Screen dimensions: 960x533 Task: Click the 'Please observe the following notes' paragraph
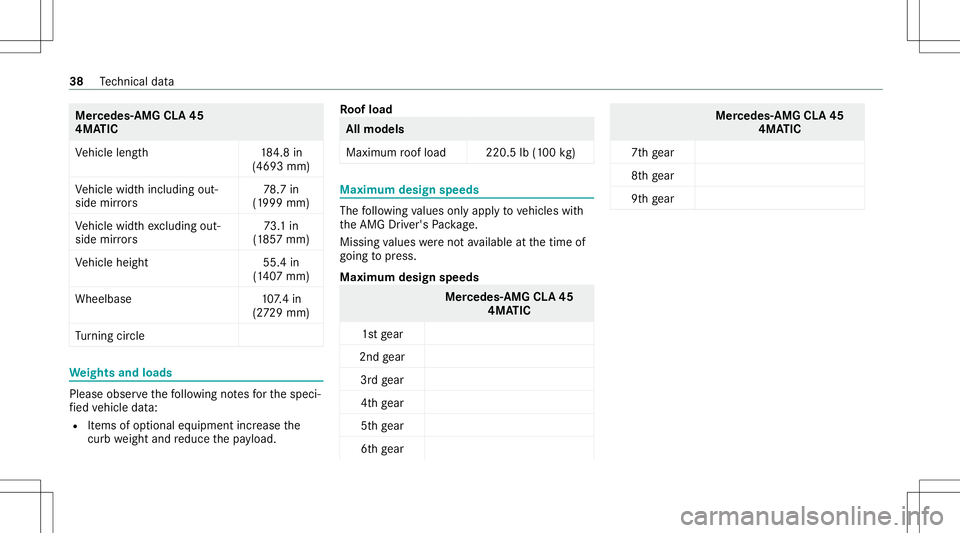pos(195,401)
